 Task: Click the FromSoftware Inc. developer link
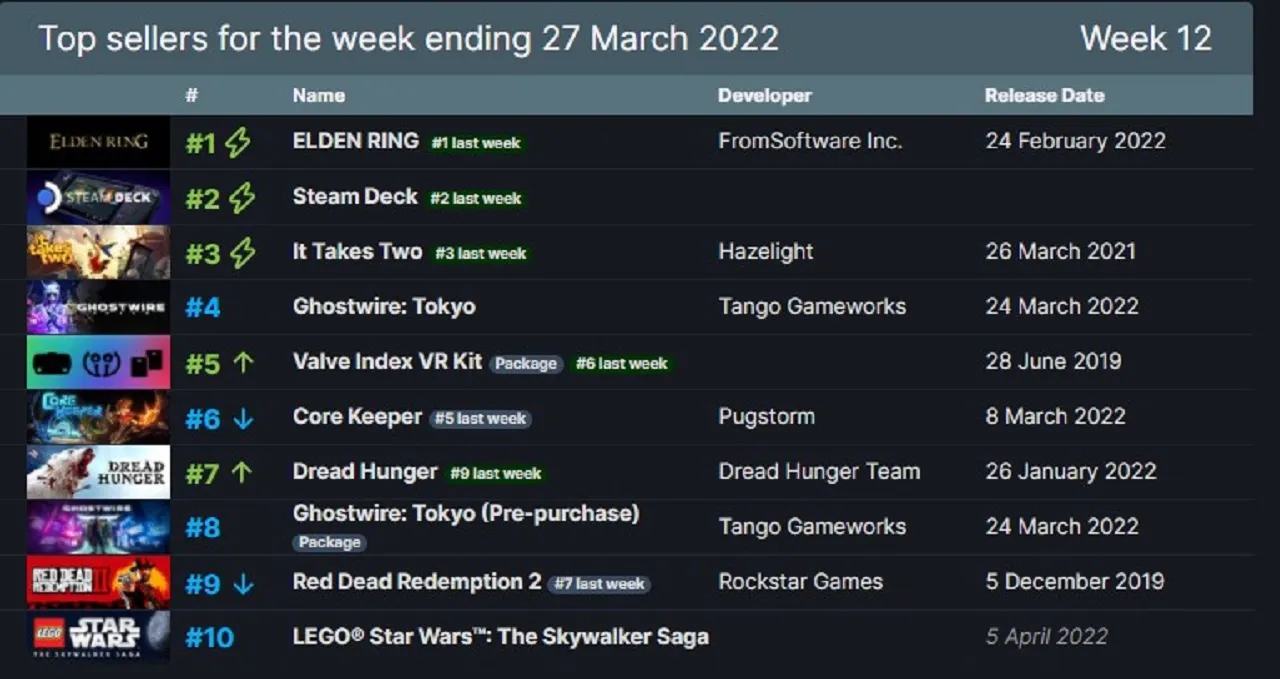[x=810, y=141]
